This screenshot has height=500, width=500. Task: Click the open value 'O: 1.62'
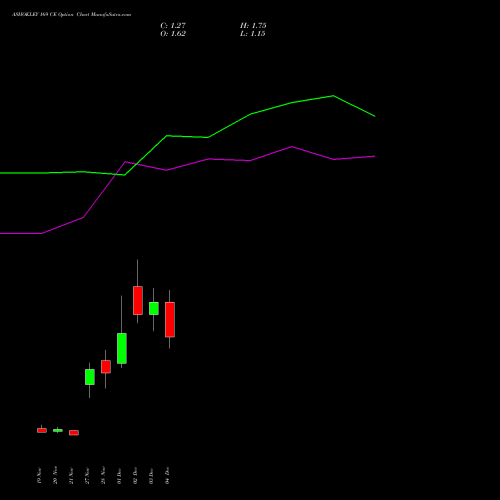(173, 34)
